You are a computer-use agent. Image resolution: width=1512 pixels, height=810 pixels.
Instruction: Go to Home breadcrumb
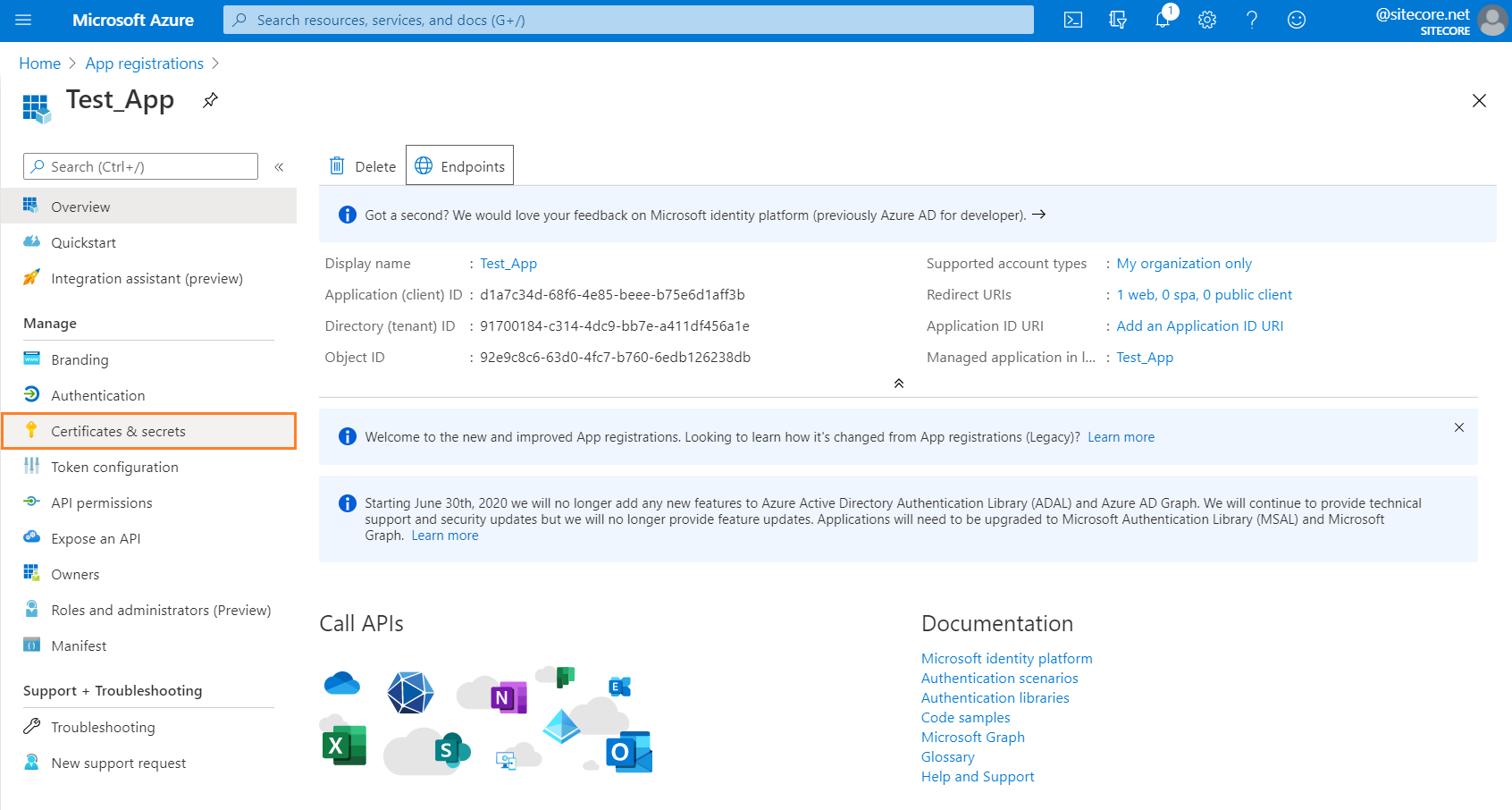[40, 63]
